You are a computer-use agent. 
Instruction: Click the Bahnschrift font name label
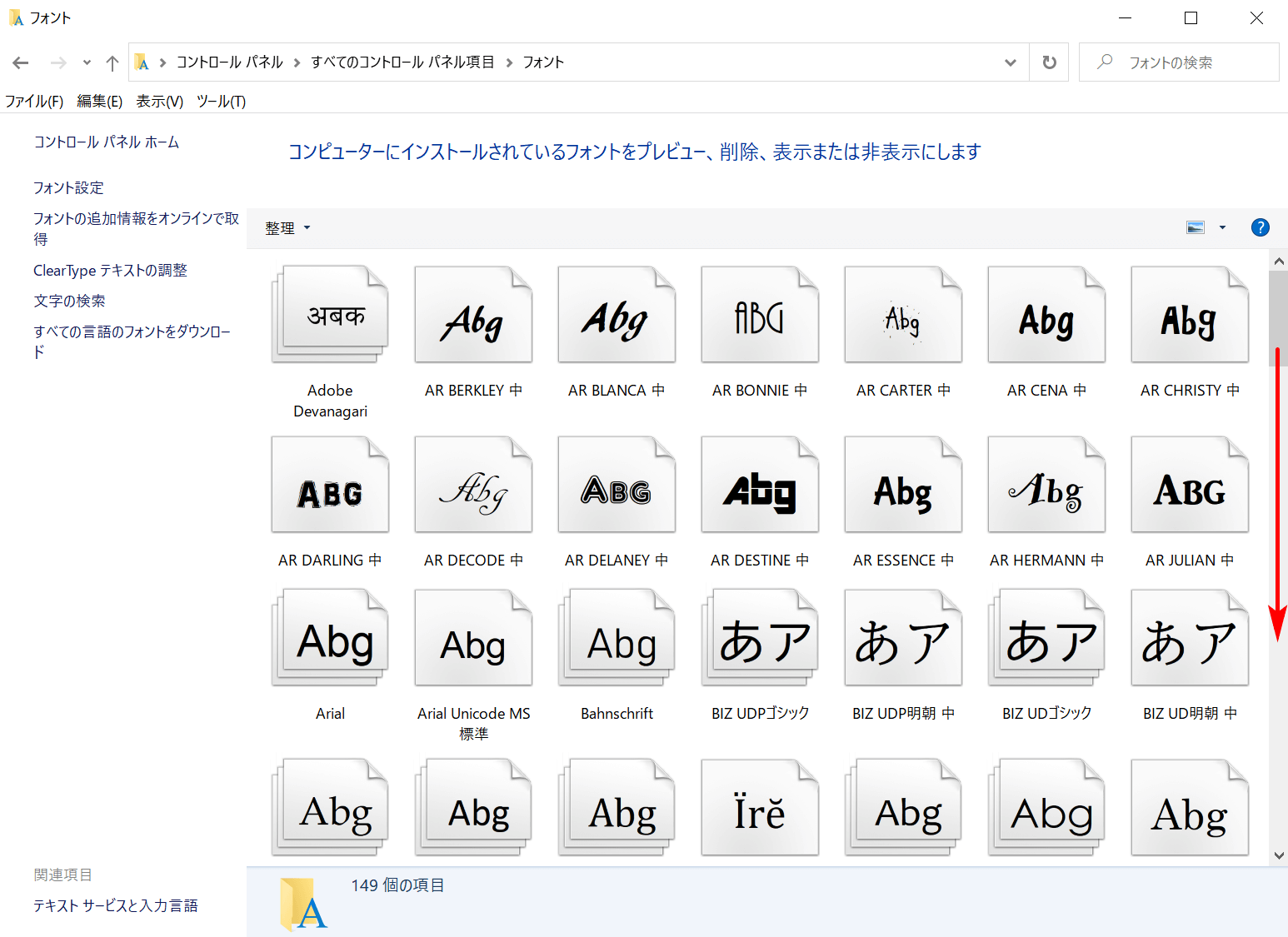(617, 714)
